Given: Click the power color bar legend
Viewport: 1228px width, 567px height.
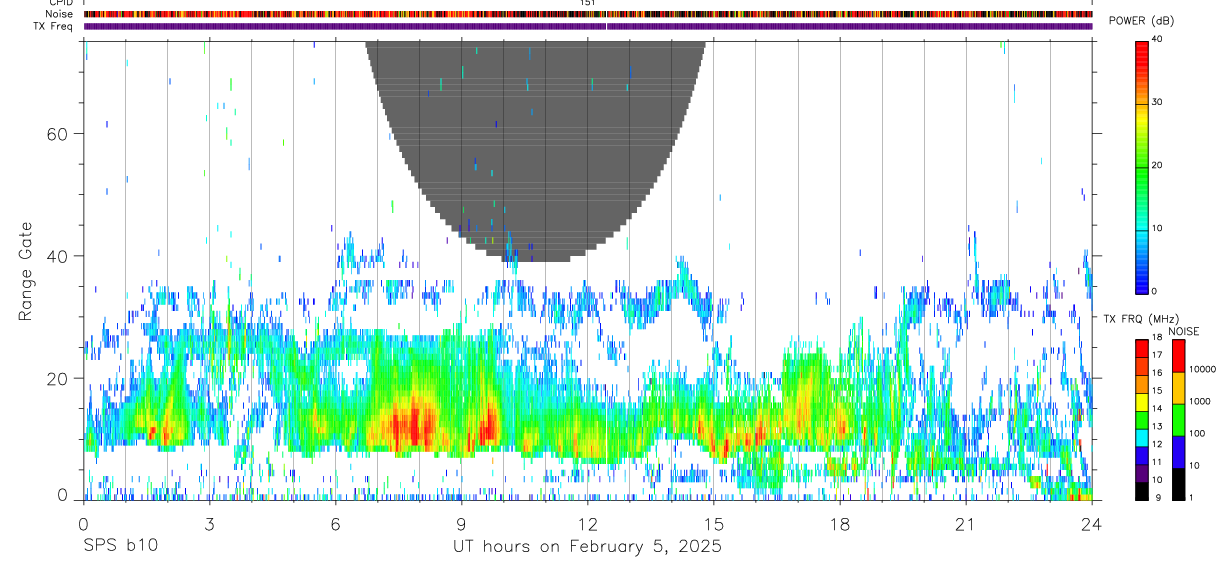Looking at the screenshot, I should pos(1141,166).
